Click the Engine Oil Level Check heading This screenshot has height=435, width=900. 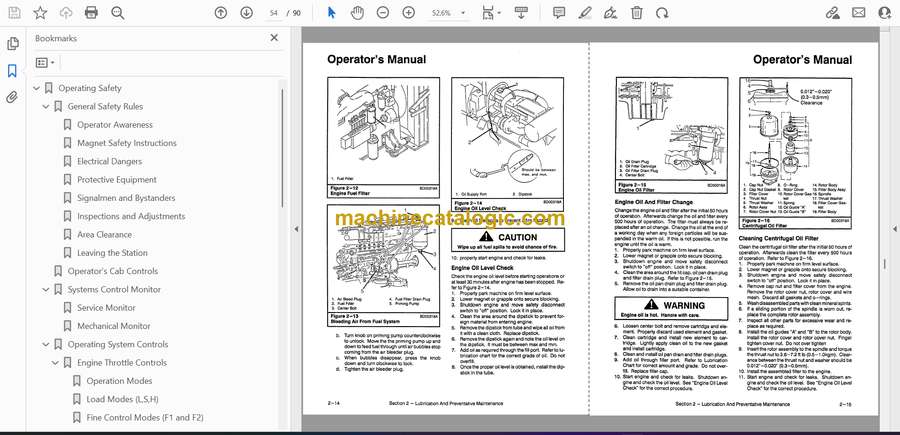(x=482, y=268)
